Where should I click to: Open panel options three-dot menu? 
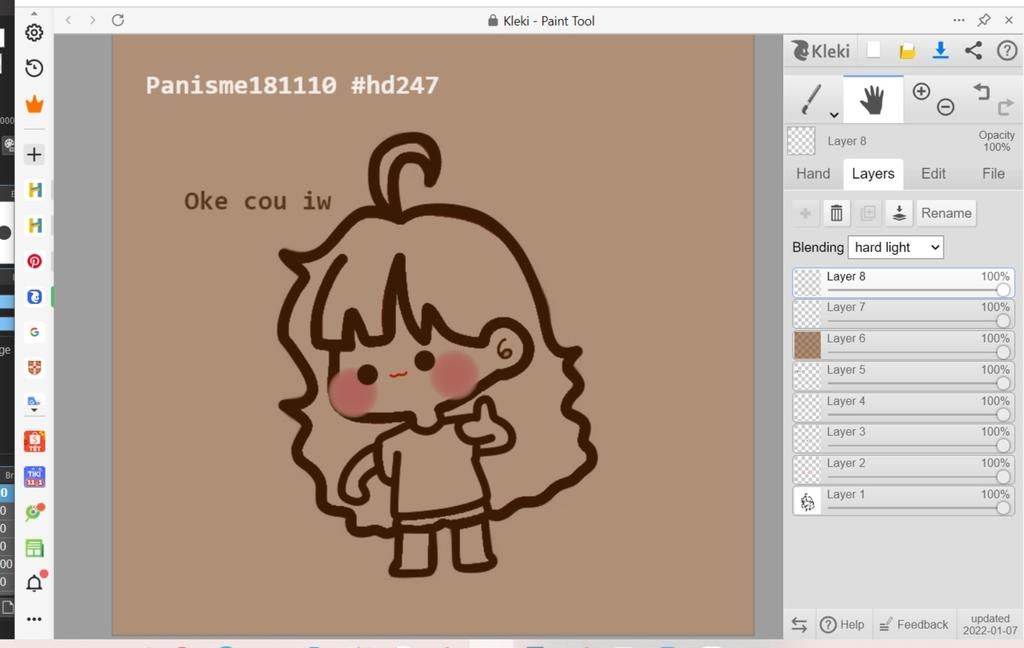point(959,20)
